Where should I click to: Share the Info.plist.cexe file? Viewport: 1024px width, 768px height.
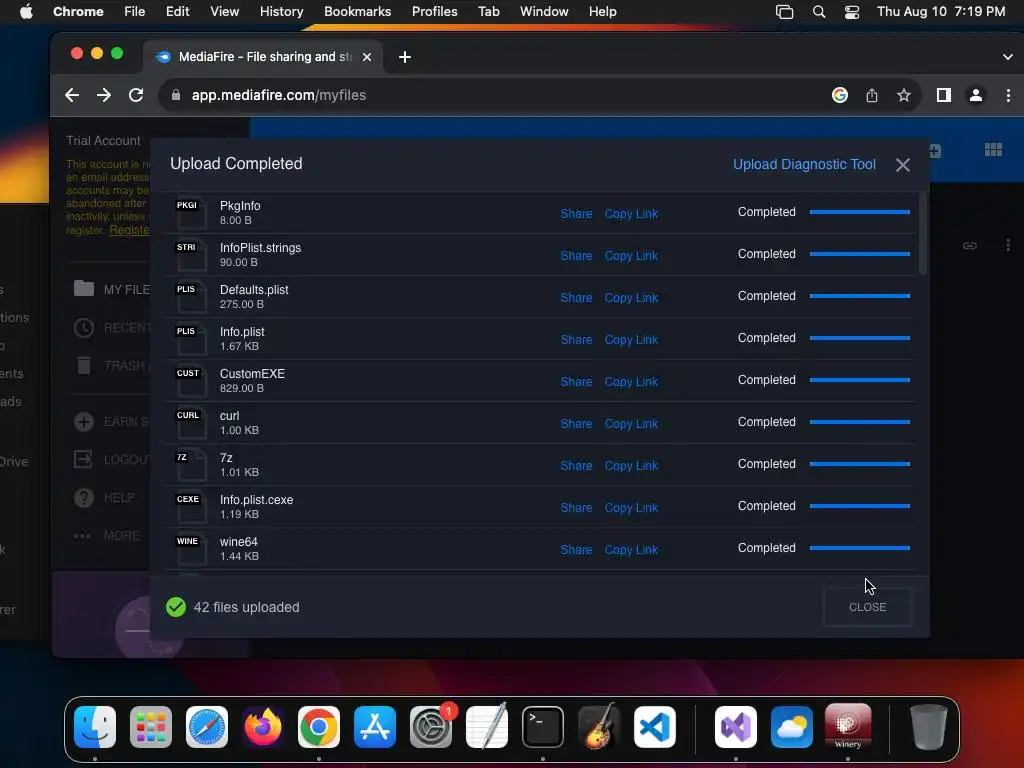click(576, 508)
